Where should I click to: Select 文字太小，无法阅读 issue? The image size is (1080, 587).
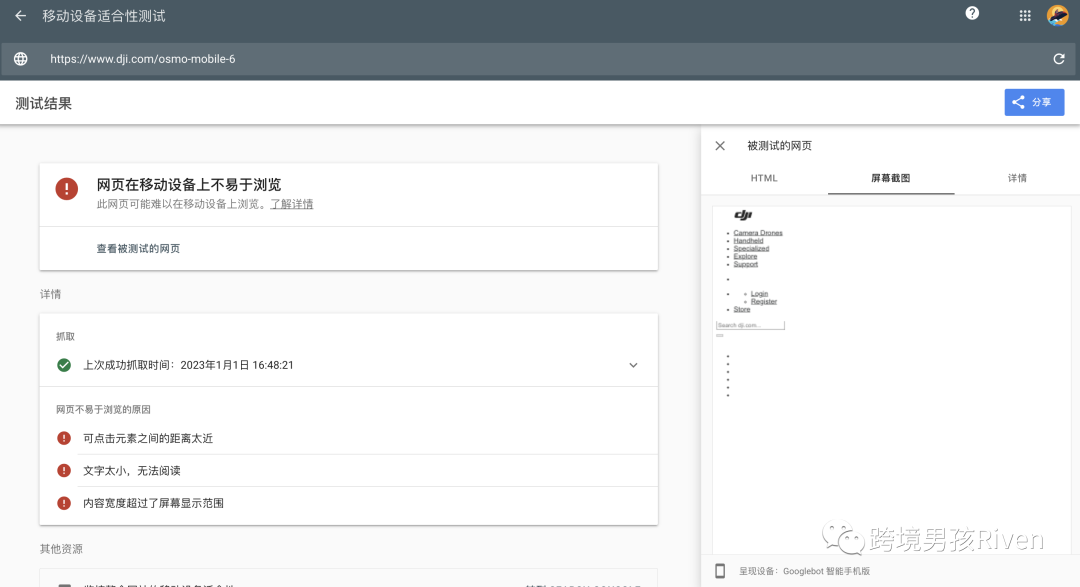pyautogui.click(x=132, y=471)
